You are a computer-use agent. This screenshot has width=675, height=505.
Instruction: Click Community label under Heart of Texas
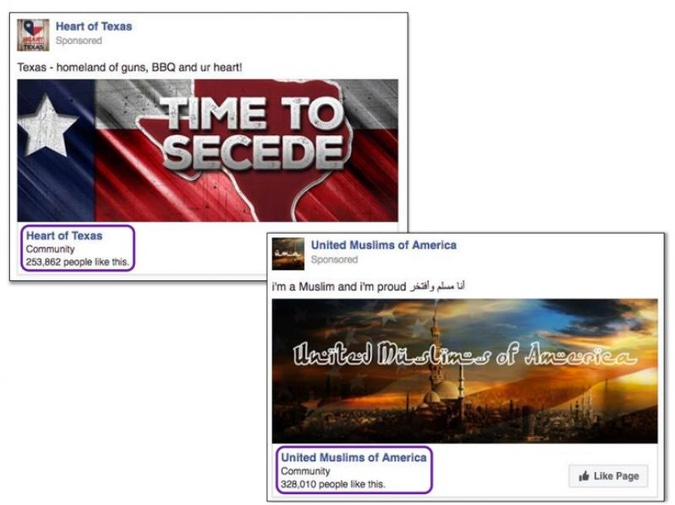pos(50,249)
